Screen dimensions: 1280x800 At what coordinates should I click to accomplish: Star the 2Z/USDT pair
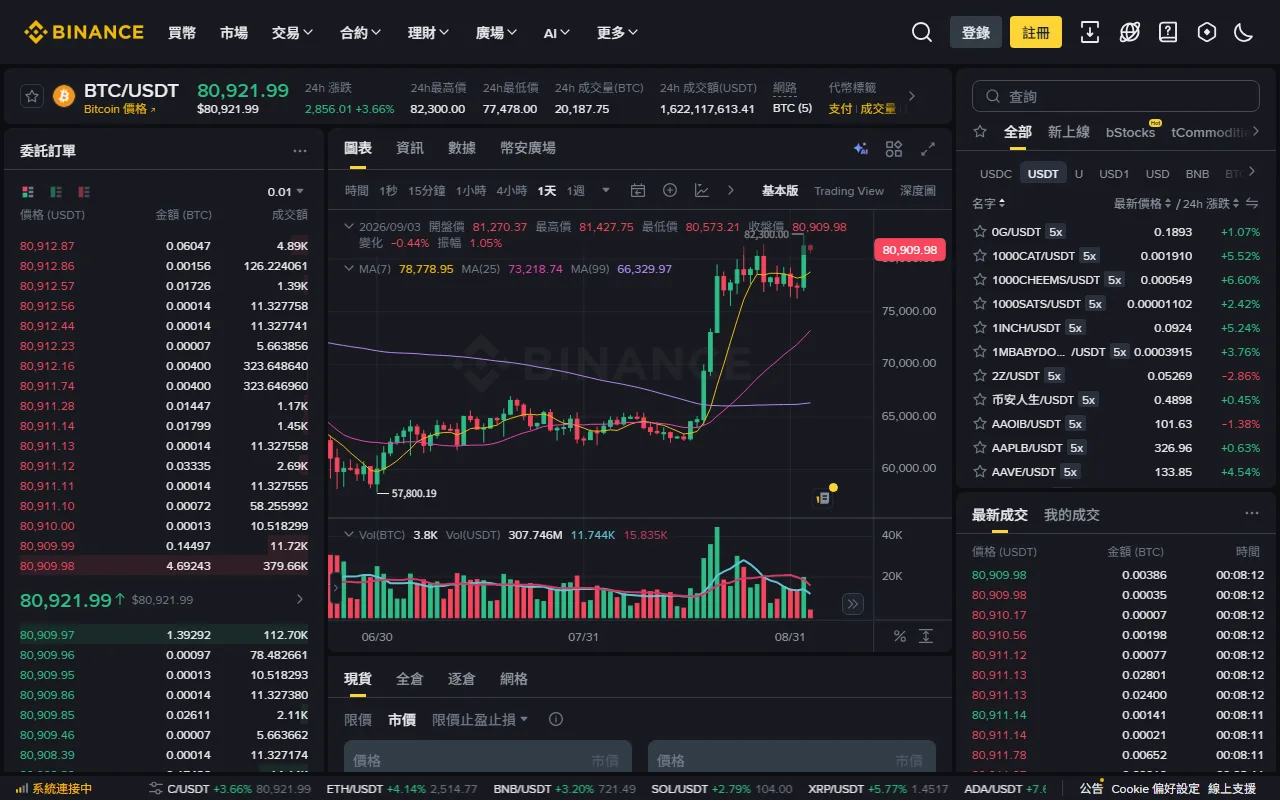point(980,376)
